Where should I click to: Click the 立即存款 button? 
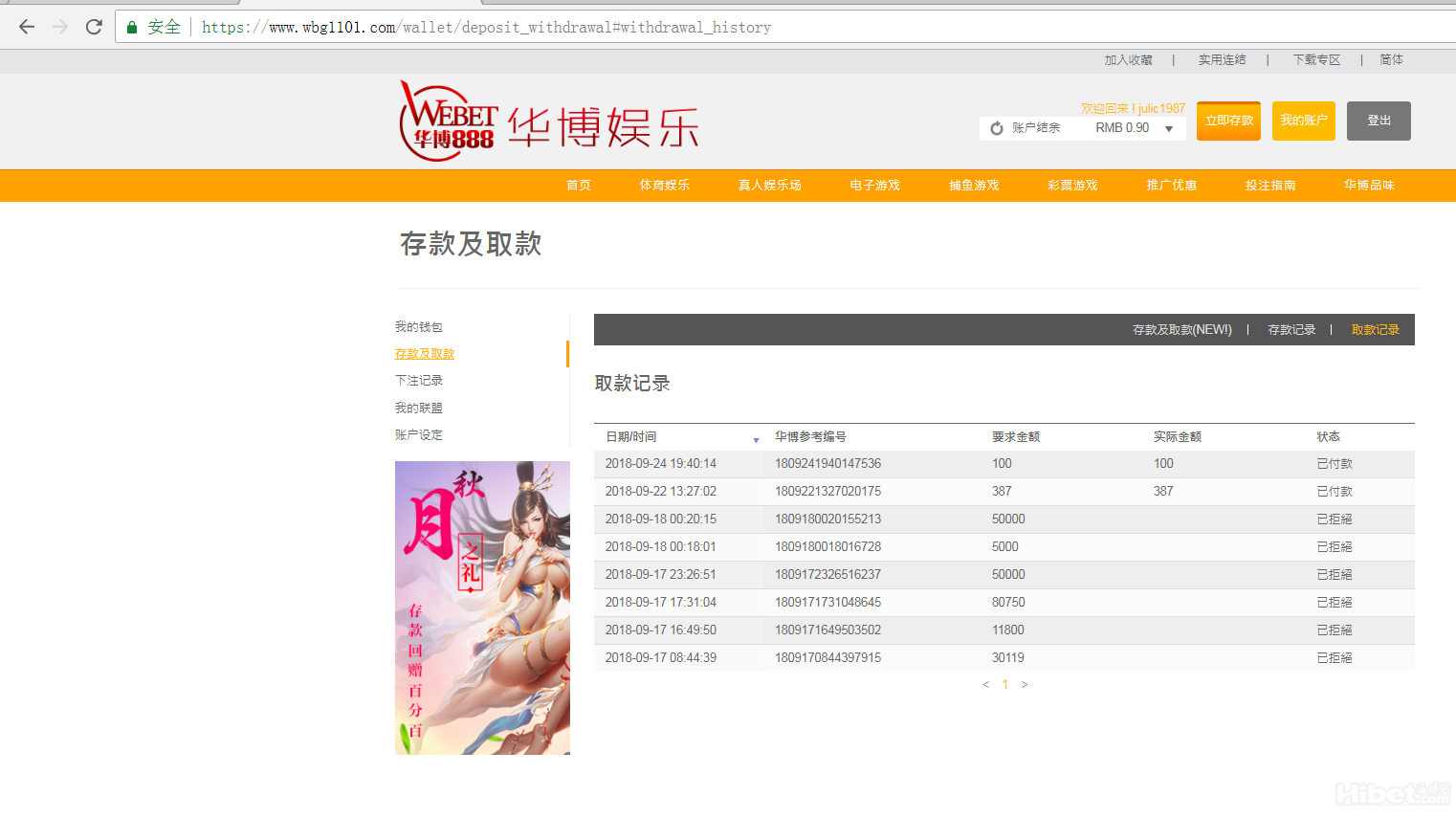click(1228, 122)
